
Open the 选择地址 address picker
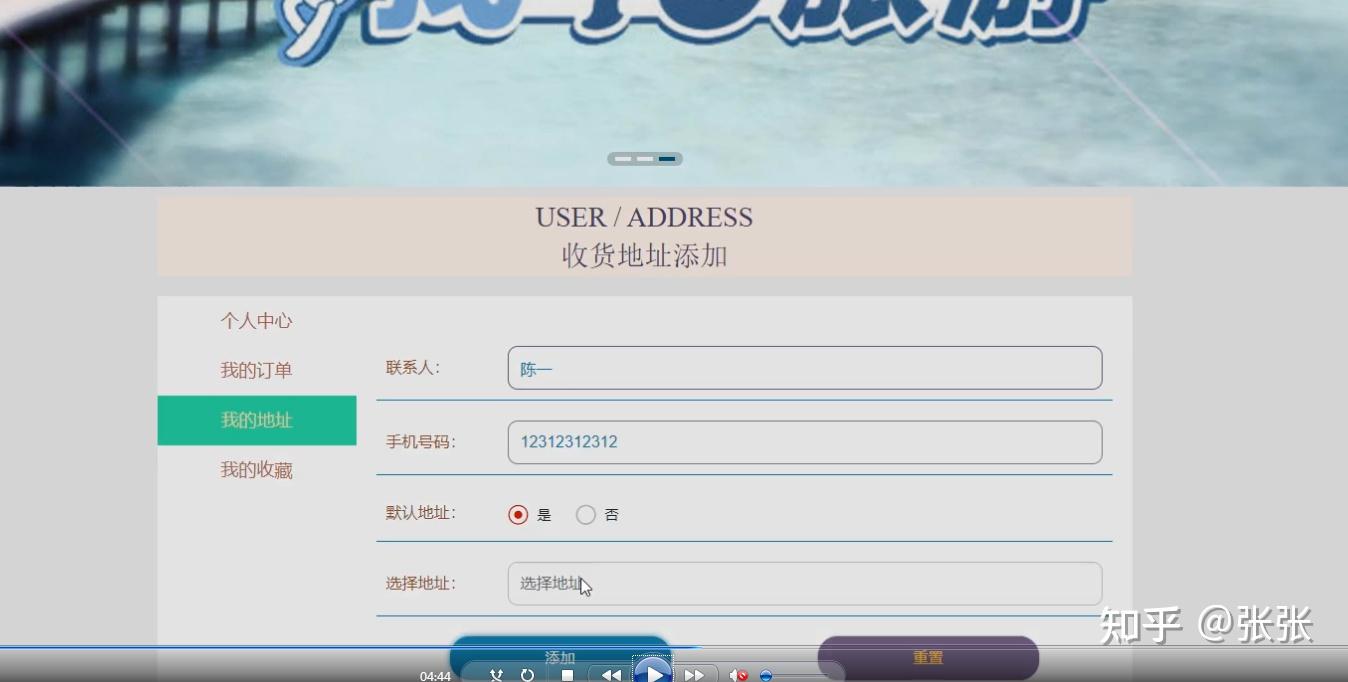pos(805,584)
